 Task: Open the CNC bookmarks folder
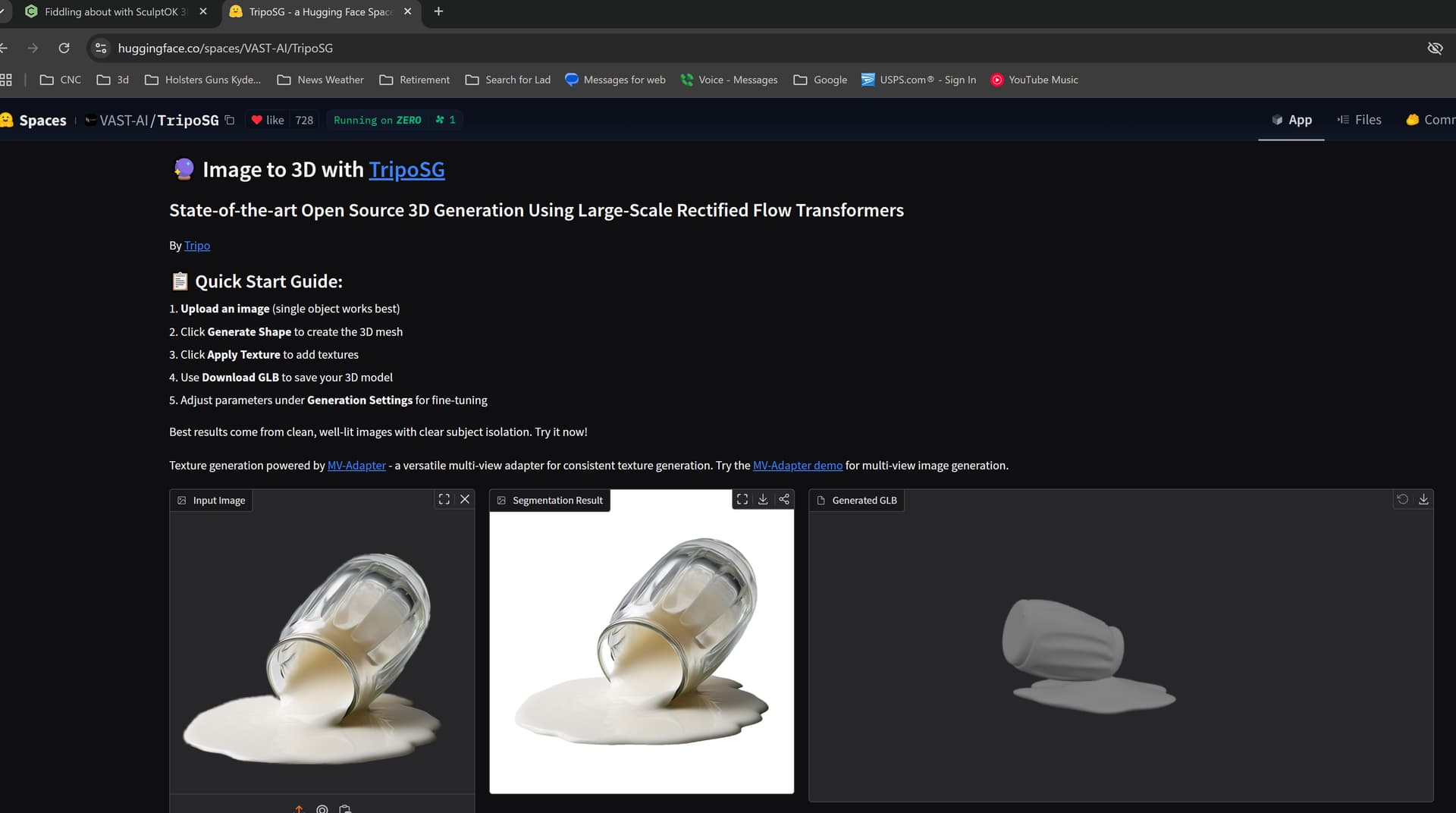(x=61, y=80)
